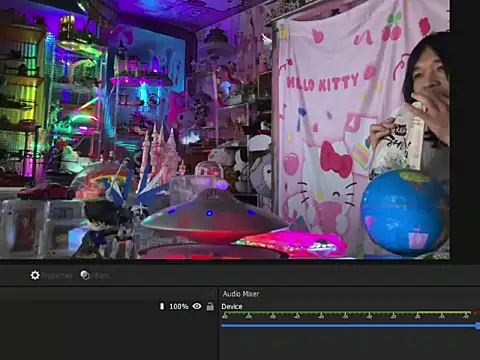Toggle the source lock padlock icon

tap(210, 306)
